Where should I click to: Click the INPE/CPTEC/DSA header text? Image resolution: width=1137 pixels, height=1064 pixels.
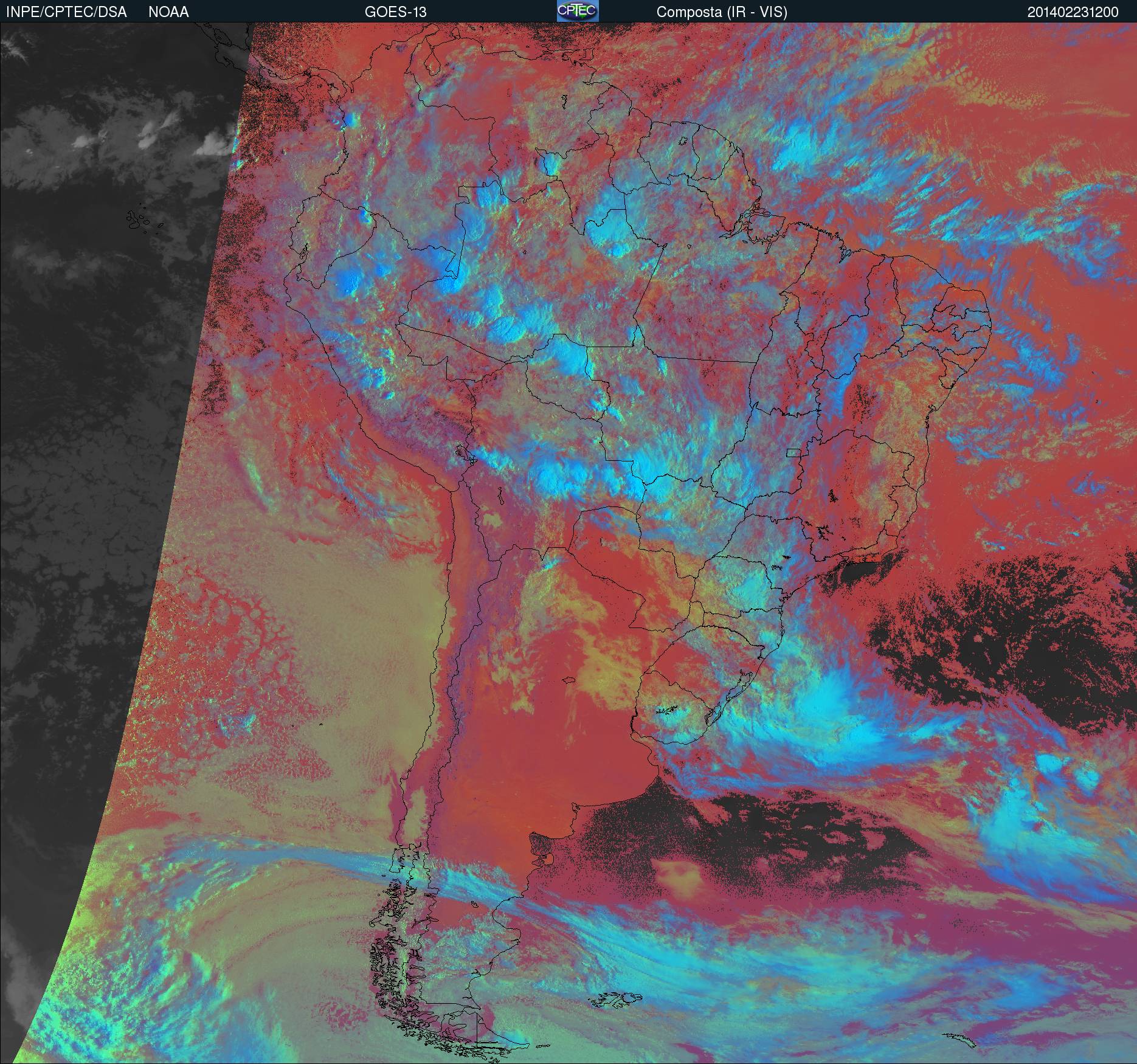point(66,12)
